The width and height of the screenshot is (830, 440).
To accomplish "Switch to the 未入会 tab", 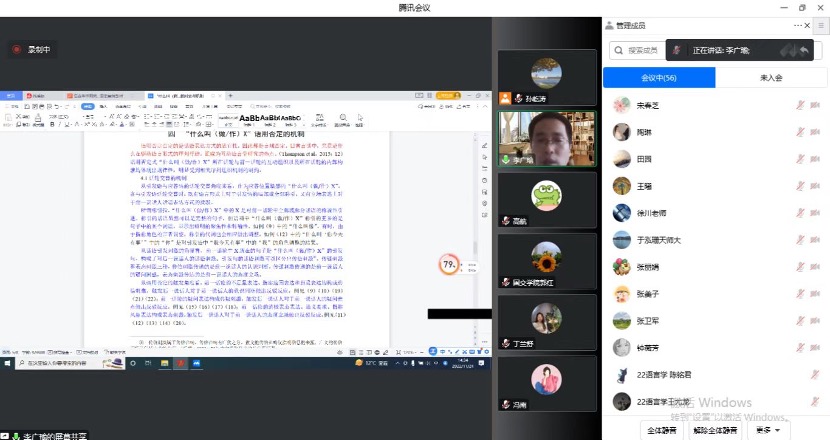I will pyautogui.click(x=770, y=77).
